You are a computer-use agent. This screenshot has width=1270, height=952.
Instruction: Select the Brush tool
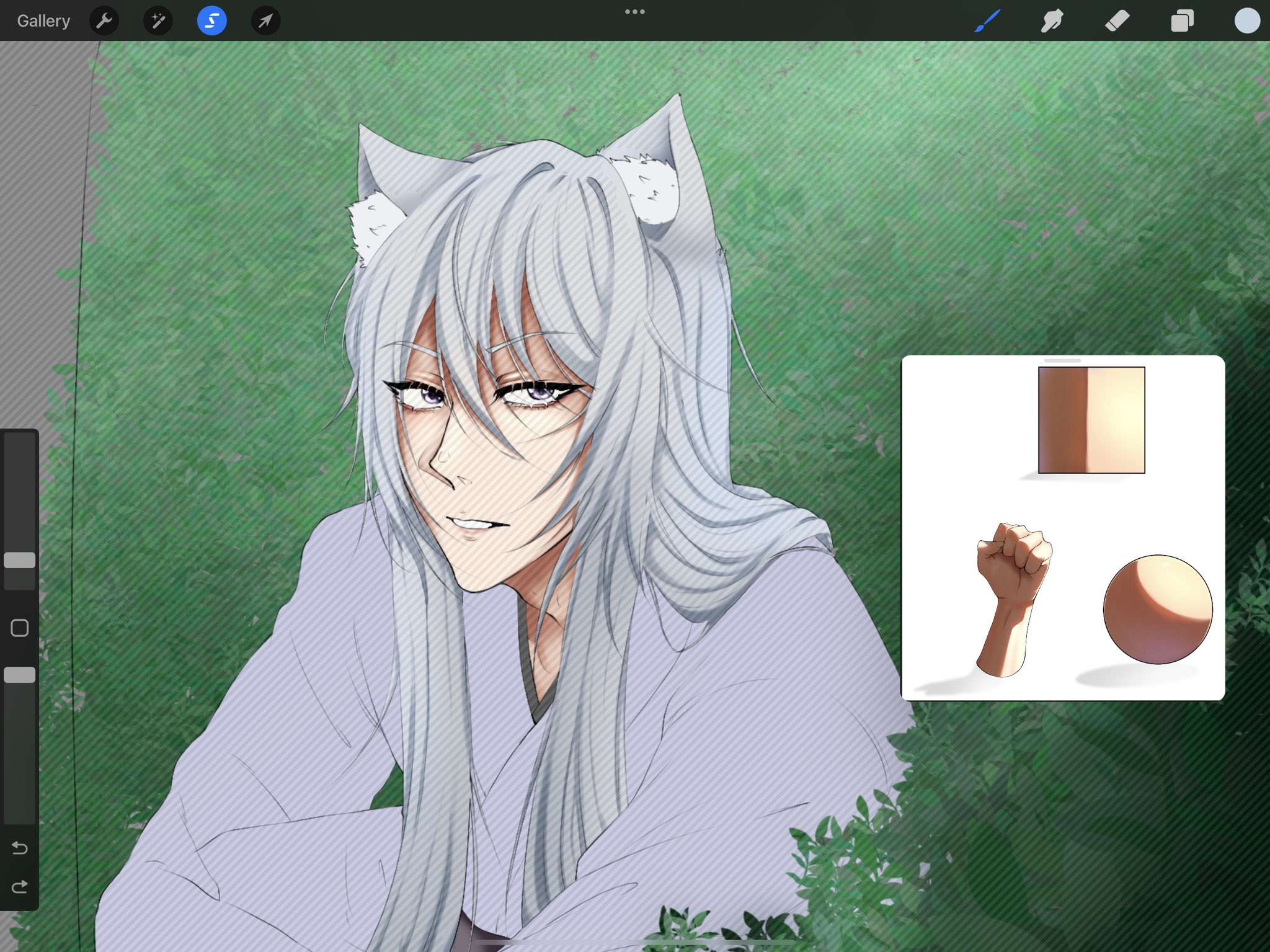click(987, 21)
